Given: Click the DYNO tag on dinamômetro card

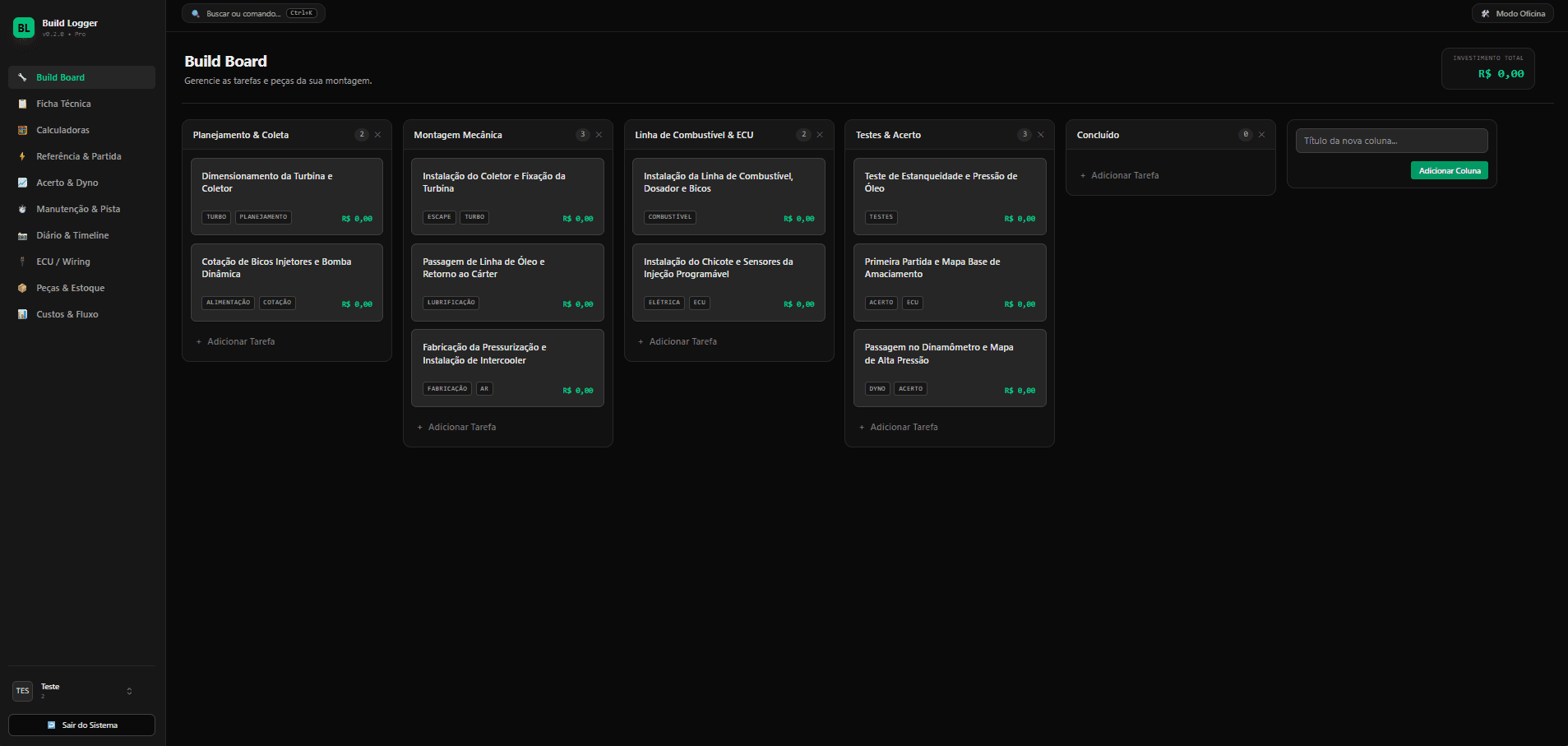Looking at the screenshot, I should [877, 388].
